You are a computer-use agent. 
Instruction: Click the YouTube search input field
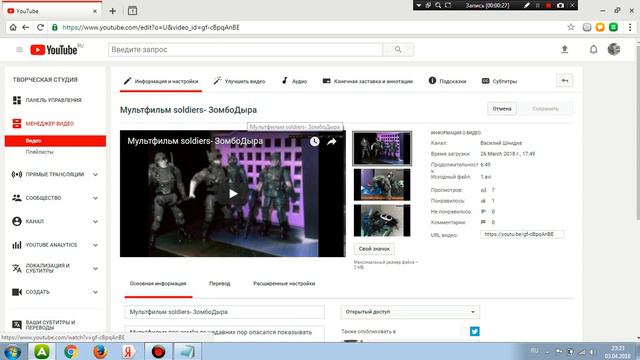click(x=245, y=50)
